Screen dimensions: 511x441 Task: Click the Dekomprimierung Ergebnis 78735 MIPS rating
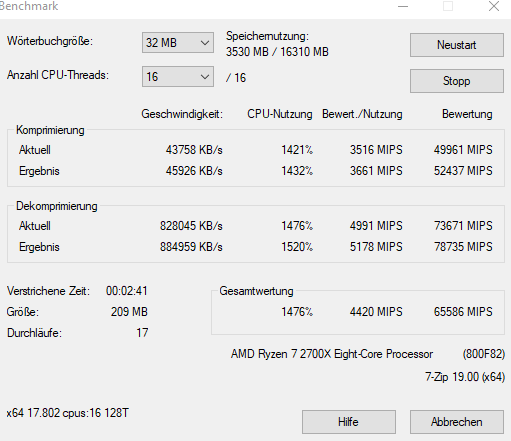click(x=463, y=247)
